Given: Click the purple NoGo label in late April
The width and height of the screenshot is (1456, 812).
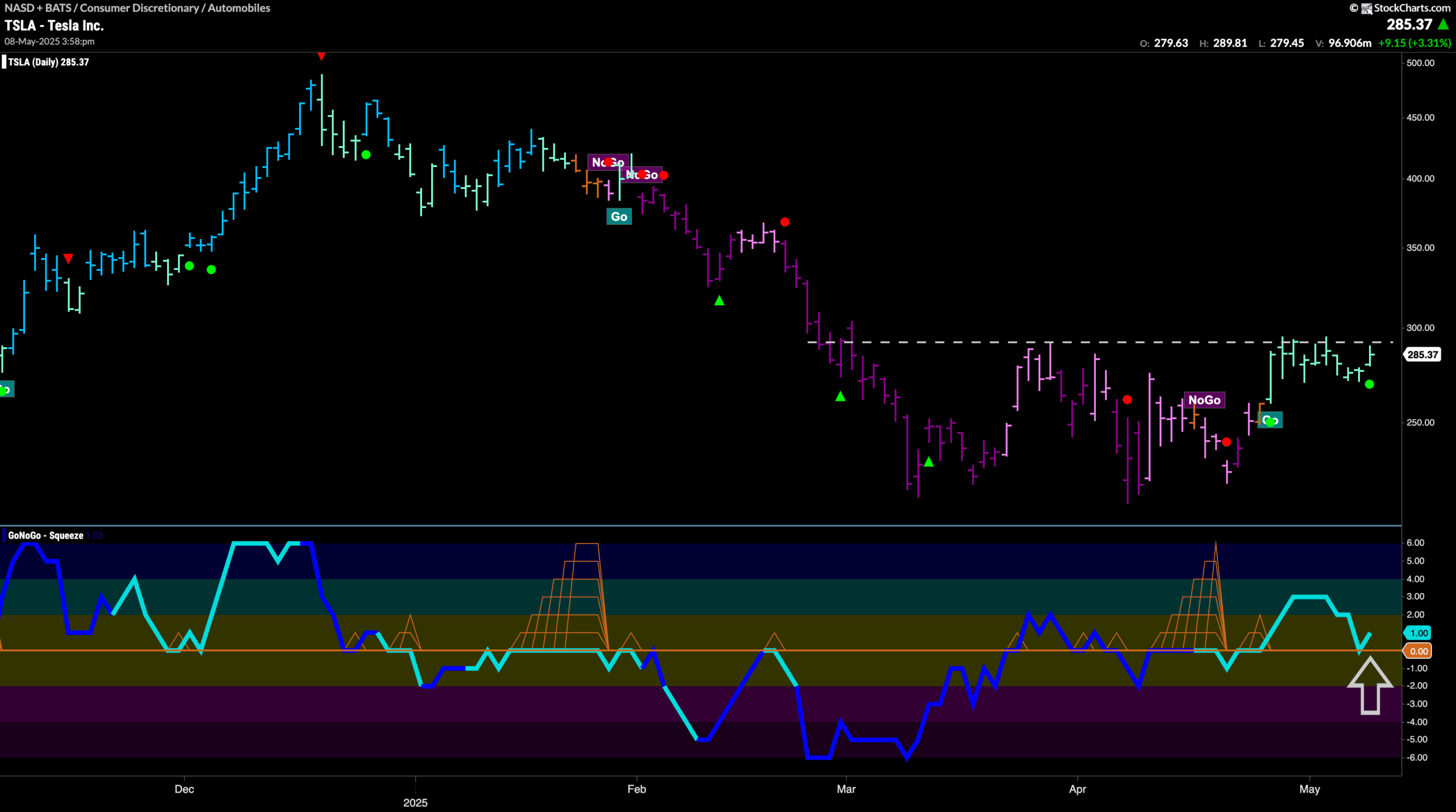Looking at the screenshot, I should 1204,400.
